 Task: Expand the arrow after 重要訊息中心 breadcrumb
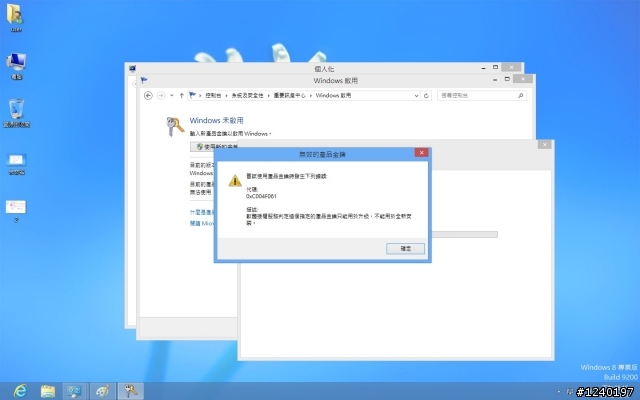coord(311,96)
